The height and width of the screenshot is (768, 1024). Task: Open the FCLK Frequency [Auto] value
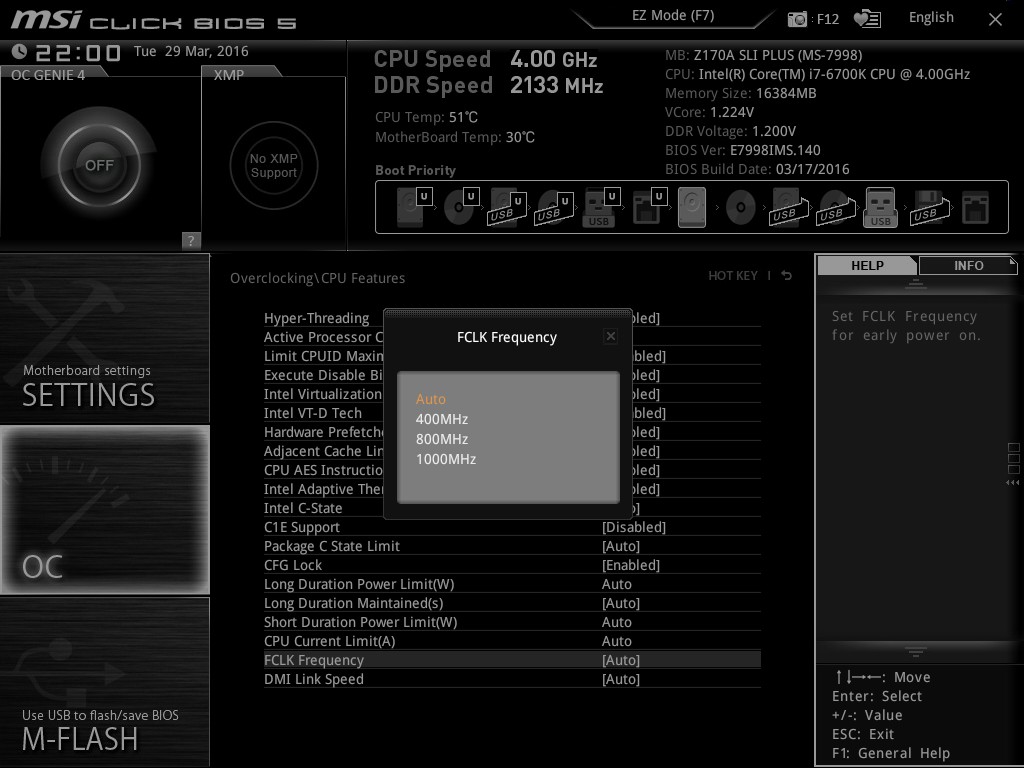coord(621,660)
